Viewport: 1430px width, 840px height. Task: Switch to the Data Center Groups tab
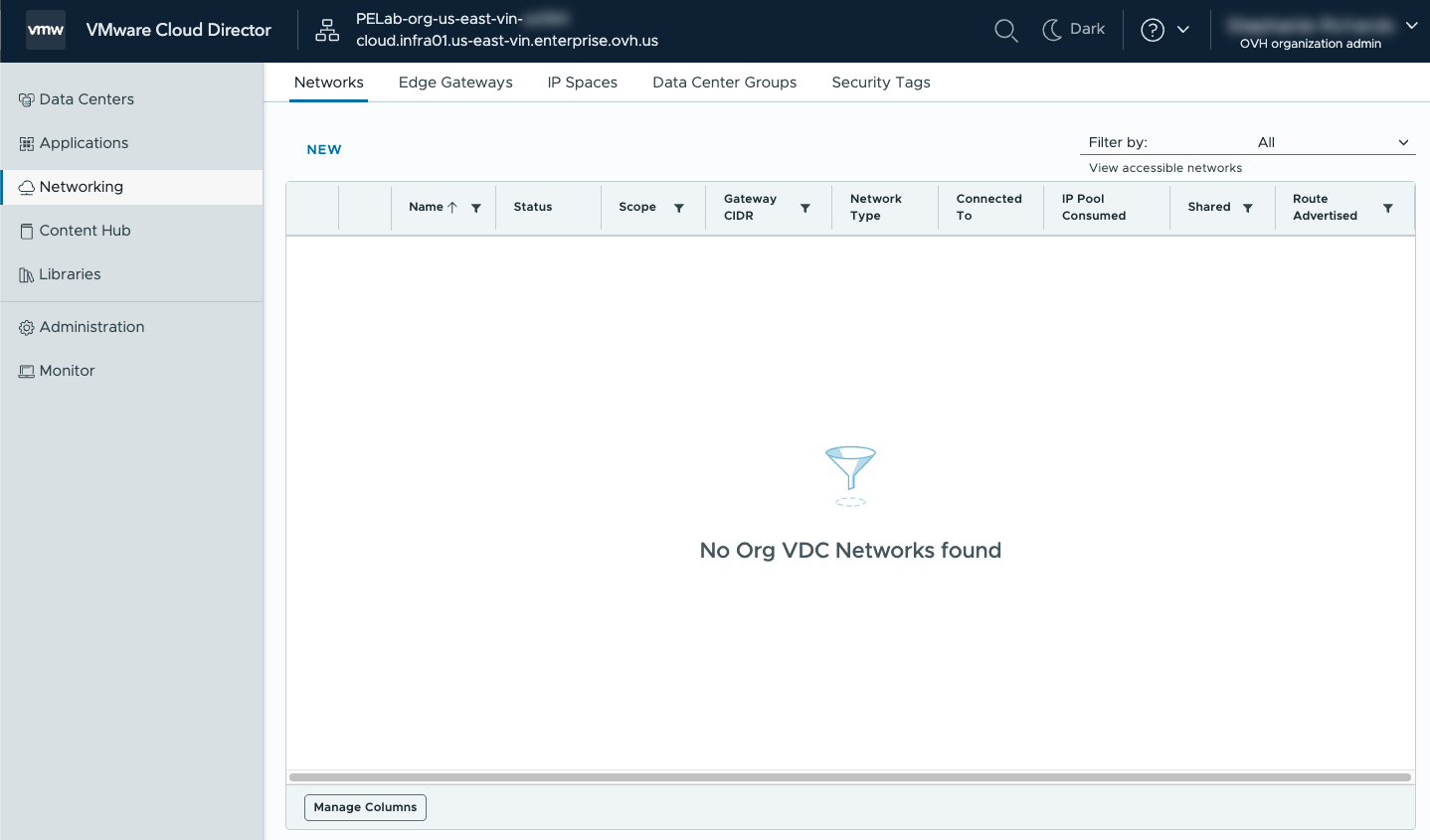point(725,83)
